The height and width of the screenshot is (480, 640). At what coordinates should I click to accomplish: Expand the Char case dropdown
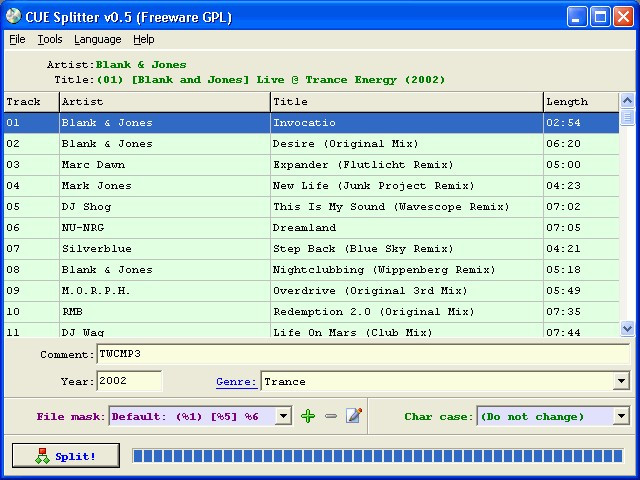tap(621, 416)
